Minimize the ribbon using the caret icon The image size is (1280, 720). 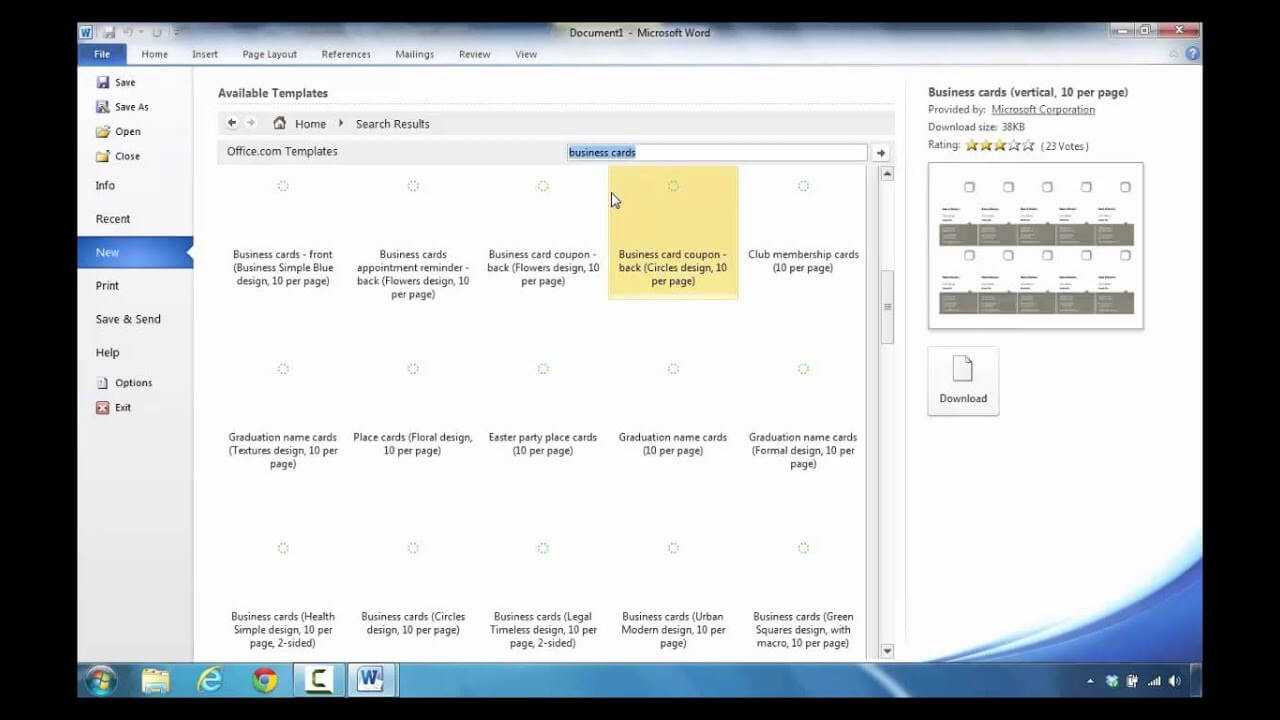1176,54
